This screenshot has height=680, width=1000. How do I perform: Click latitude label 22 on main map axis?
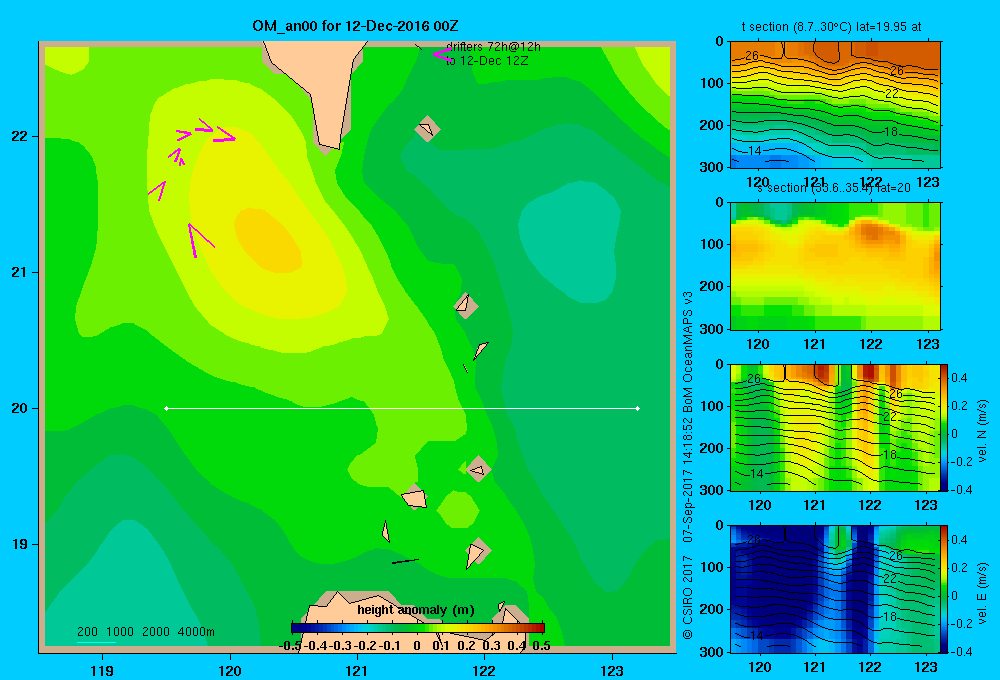pyautogui.click(x=20, y=136)
